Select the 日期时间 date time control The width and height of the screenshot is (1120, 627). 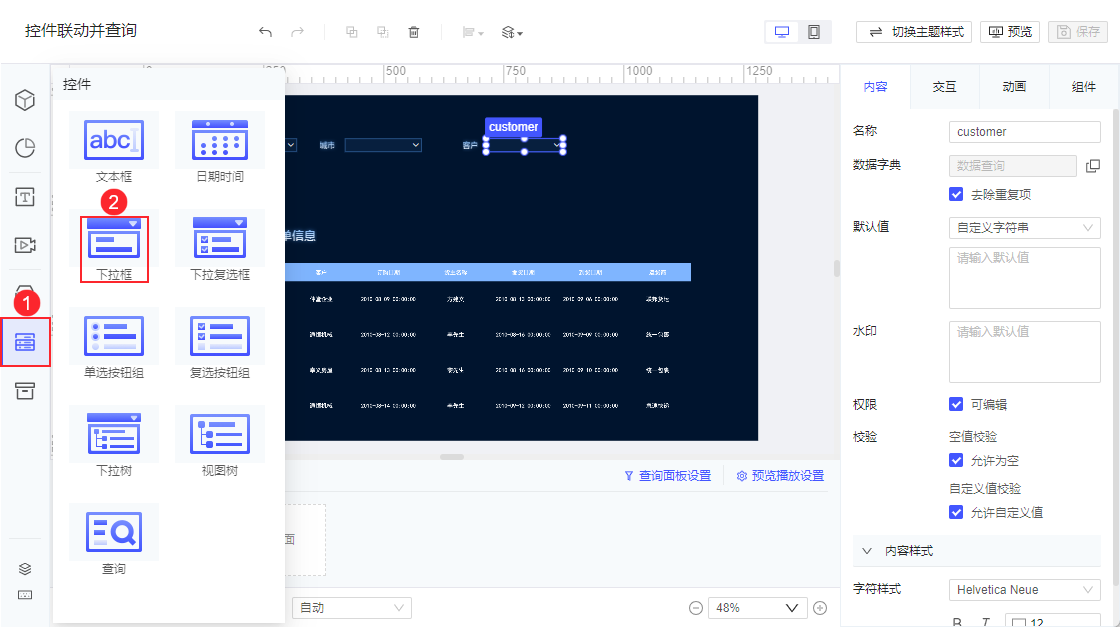pos(219,149)
